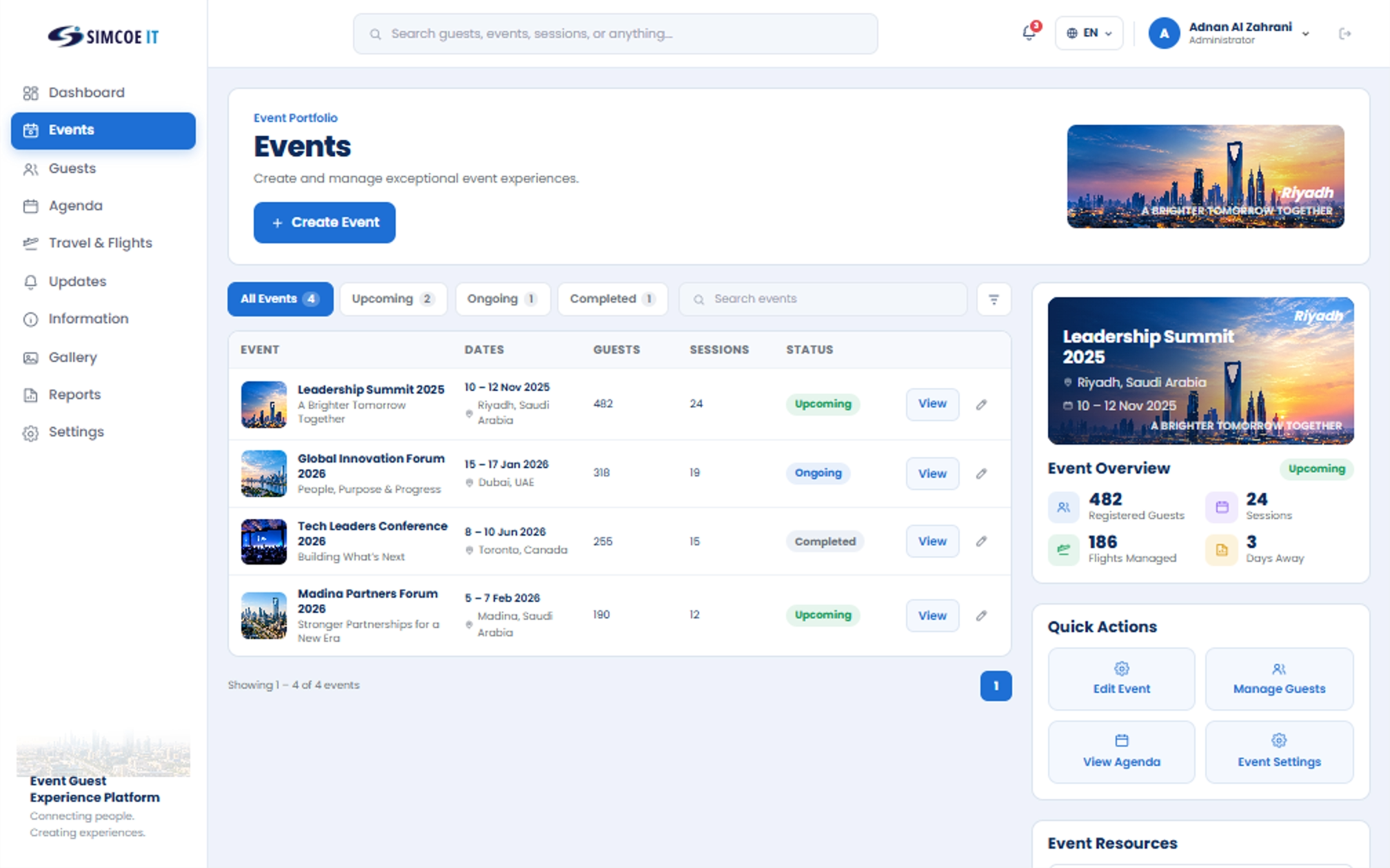This screenshot has height=868, width=1390.
Task: Click the Simcoe IT logo
Action: pos(103,36)
